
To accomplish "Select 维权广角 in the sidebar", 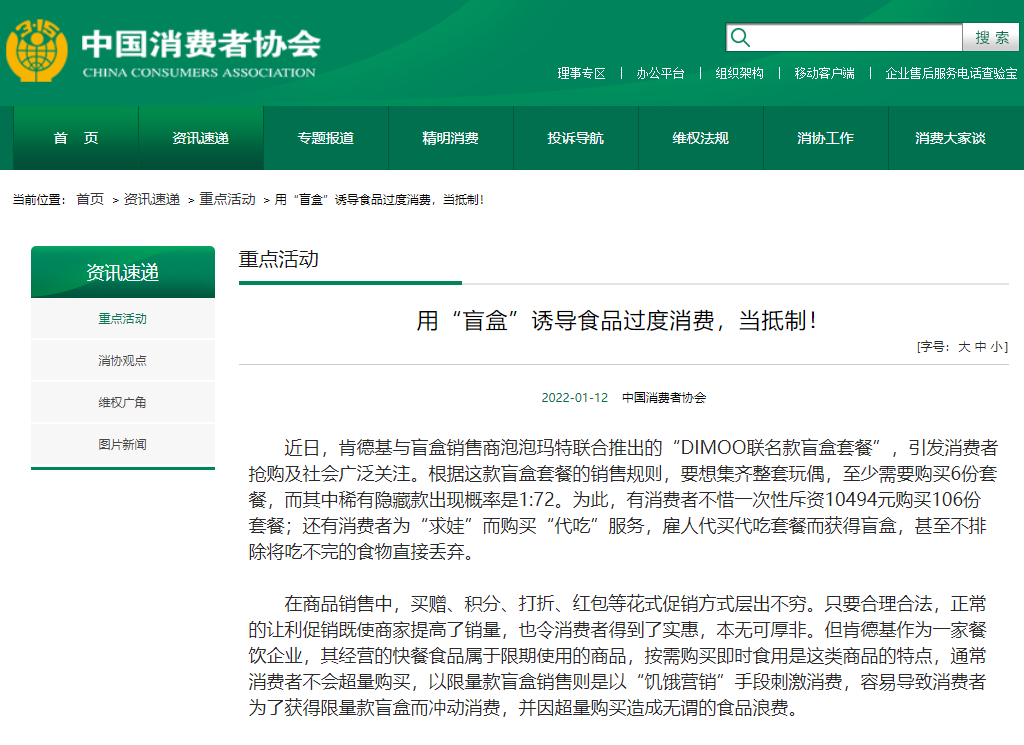I will tap(123, 402).
